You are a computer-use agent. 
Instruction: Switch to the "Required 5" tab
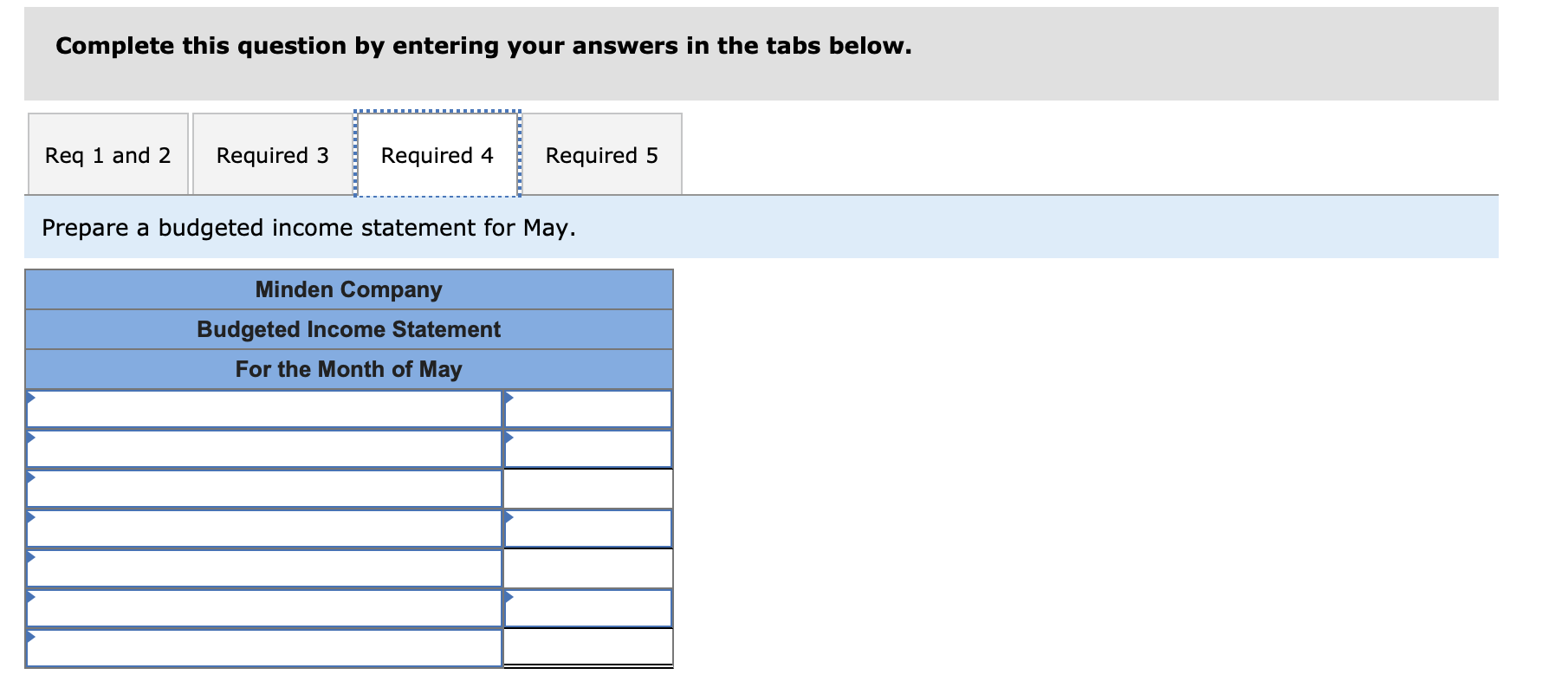602,154
